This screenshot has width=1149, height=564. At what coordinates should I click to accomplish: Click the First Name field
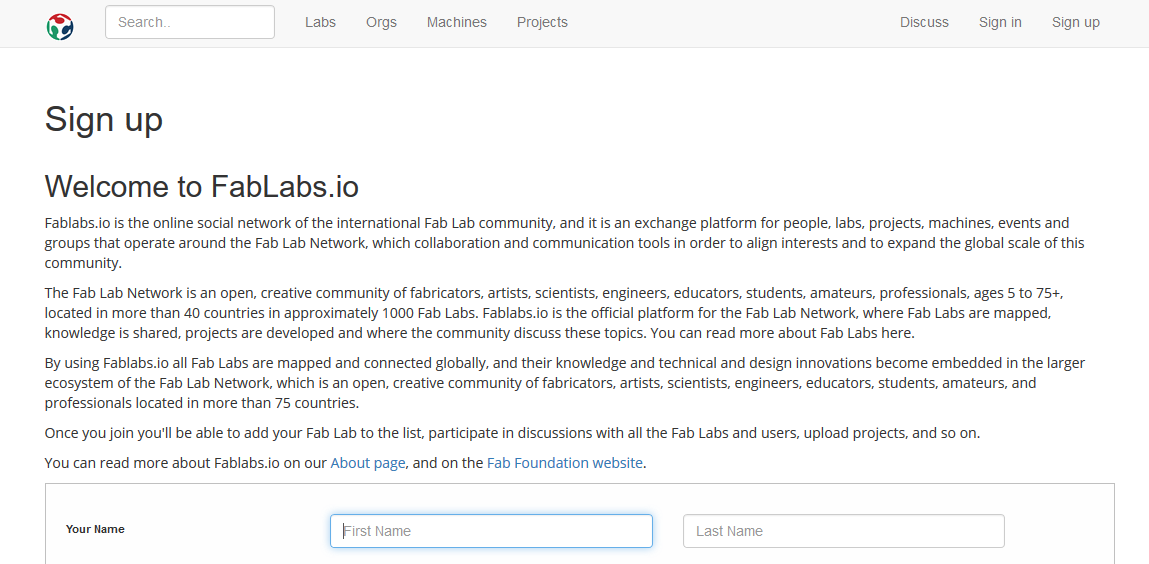[x=491, y=531]
